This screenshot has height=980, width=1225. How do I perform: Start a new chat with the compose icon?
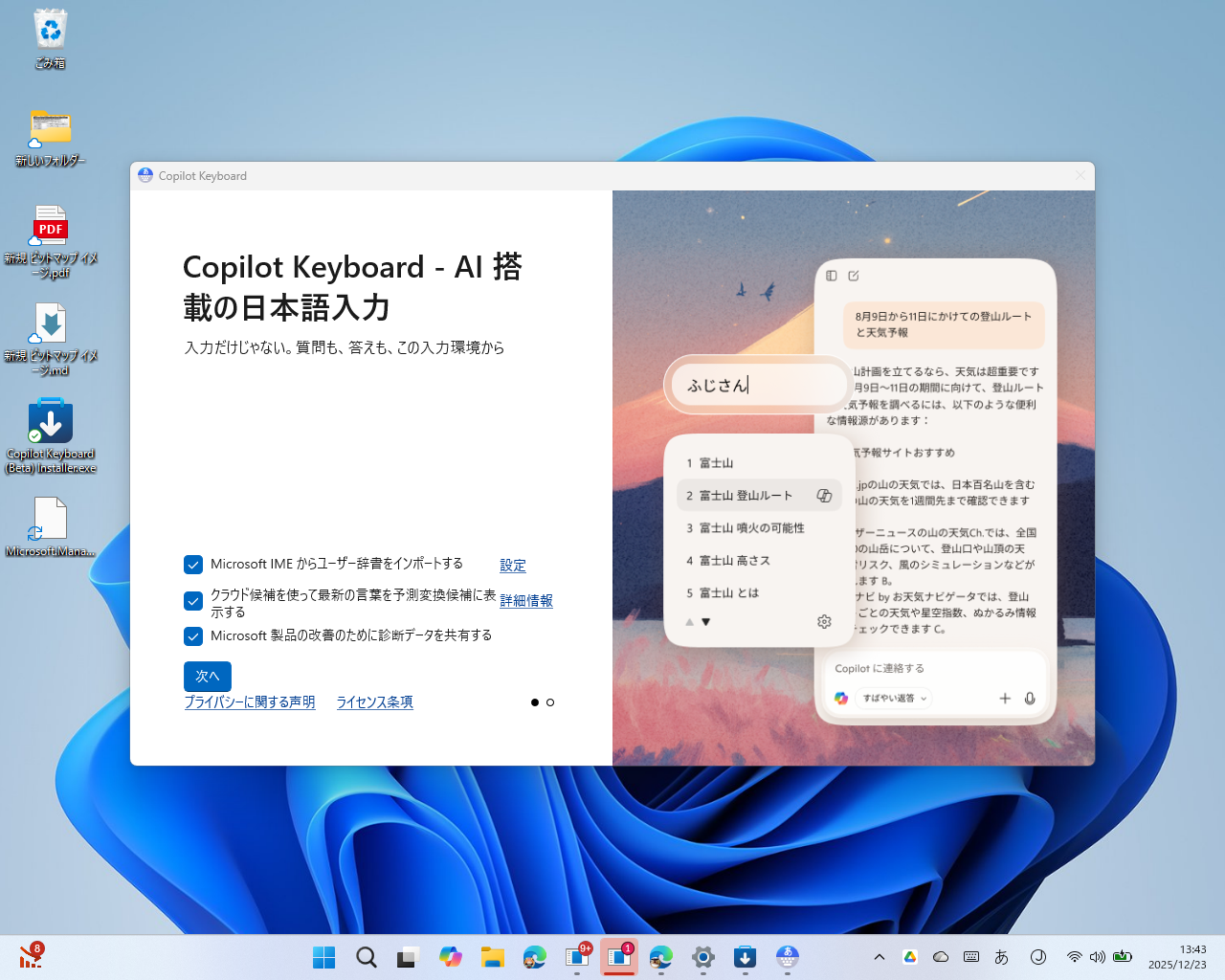[854, 276]
